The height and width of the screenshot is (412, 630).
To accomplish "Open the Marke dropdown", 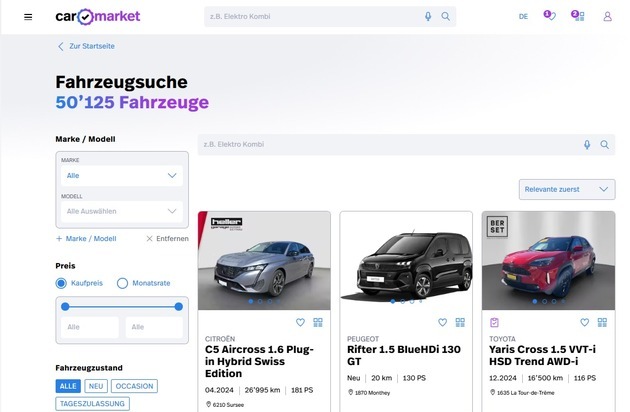I will (x=121, y=175).
